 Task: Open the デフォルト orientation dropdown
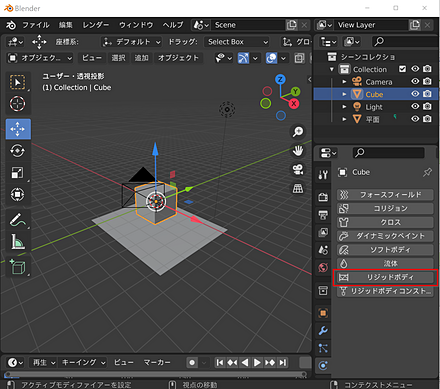pos(131,42)
